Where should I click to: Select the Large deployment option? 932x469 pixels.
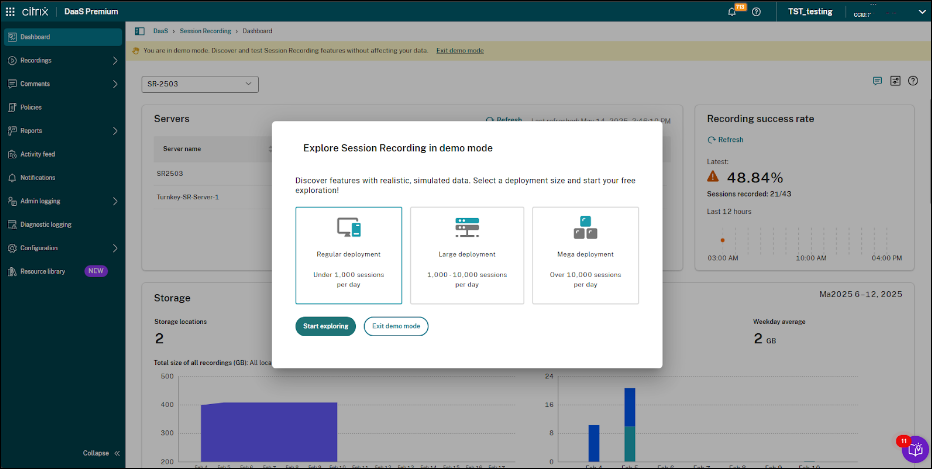(x=467, y=255)
